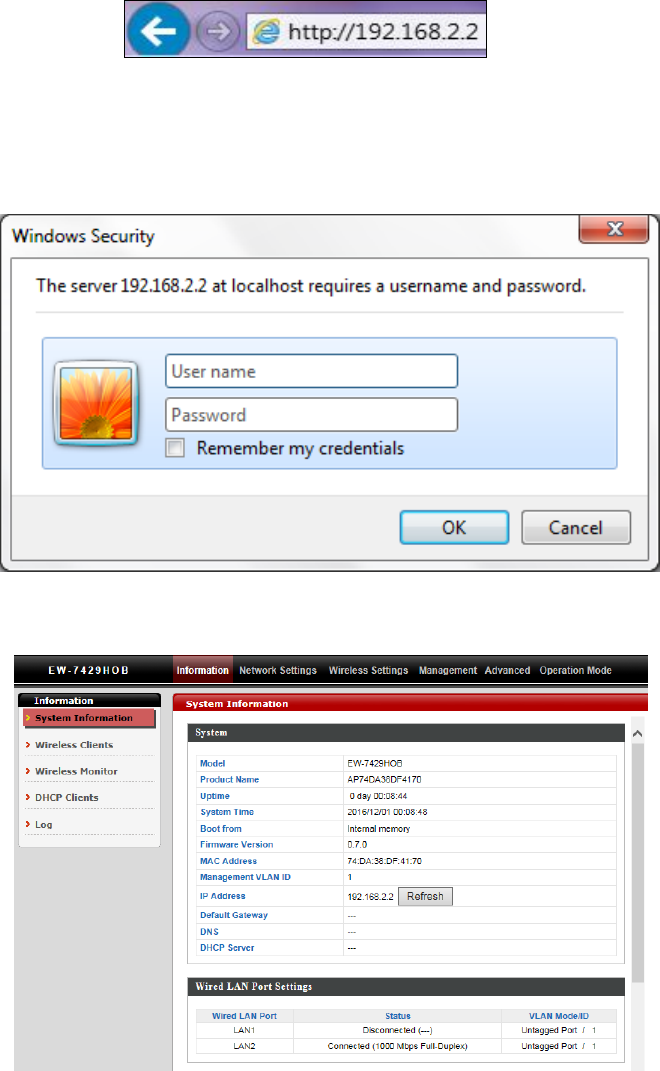Open the Network Settings tab
Image resolution: width=660 pixels, height=1071 pixels.
point(278,670)
